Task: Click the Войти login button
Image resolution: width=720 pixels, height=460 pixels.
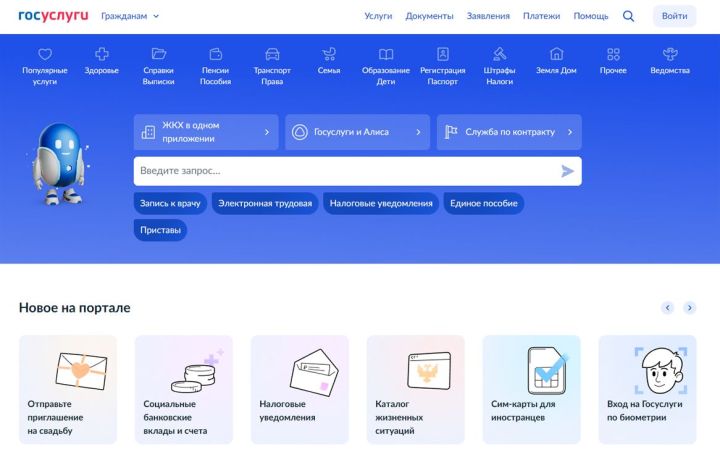Action: coord(674,16)
